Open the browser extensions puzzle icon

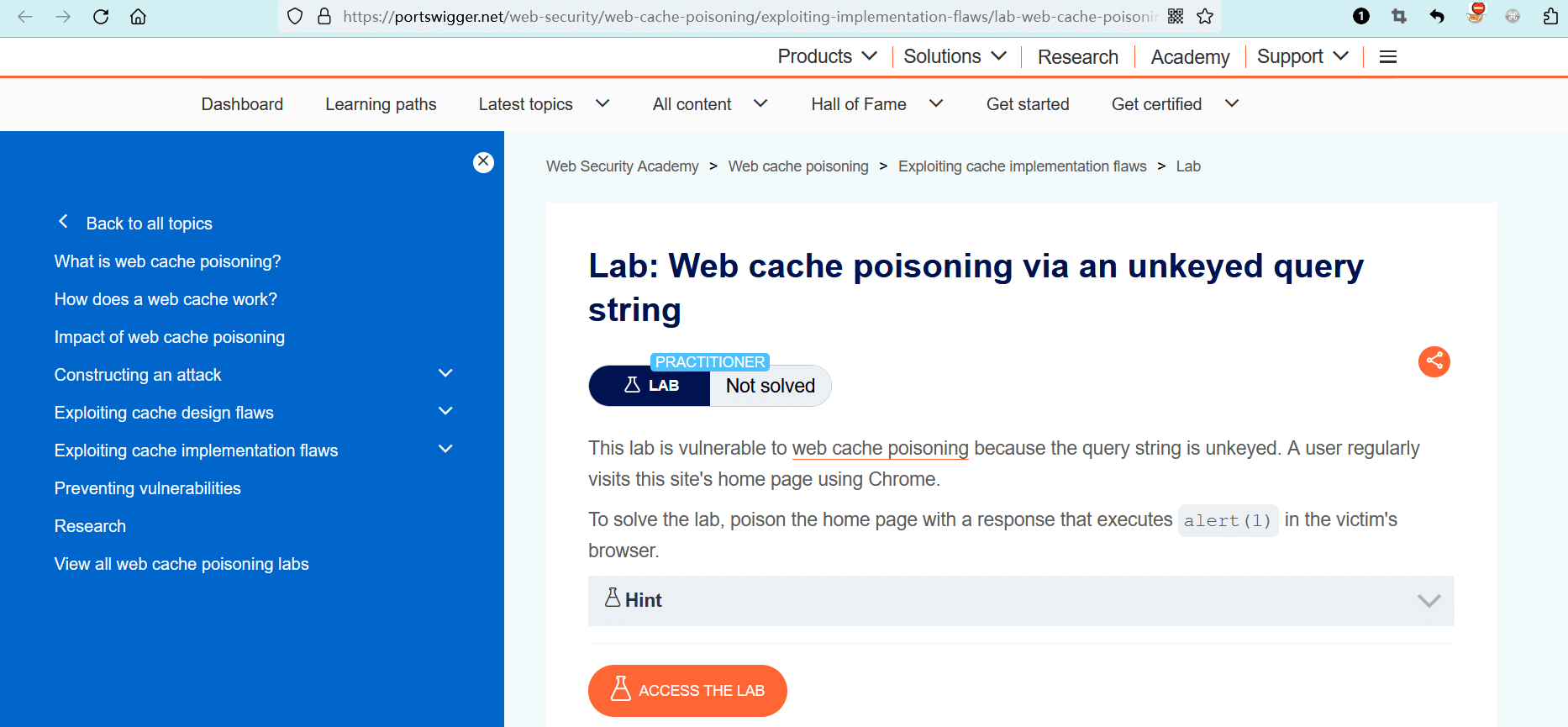[x=1550, y=17]
